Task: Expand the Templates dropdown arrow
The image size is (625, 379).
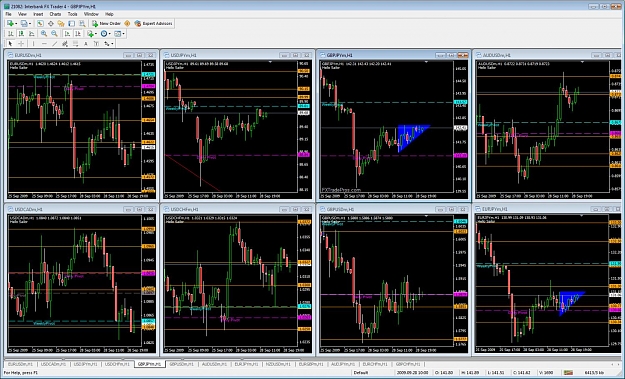Action: [x=124, y=33]
